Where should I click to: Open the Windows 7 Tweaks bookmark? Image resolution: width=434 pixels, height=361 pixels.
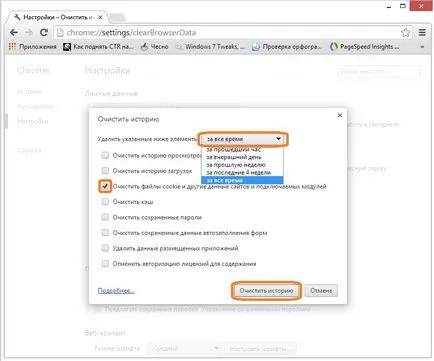pyautogui.click(x=210, y=47)
